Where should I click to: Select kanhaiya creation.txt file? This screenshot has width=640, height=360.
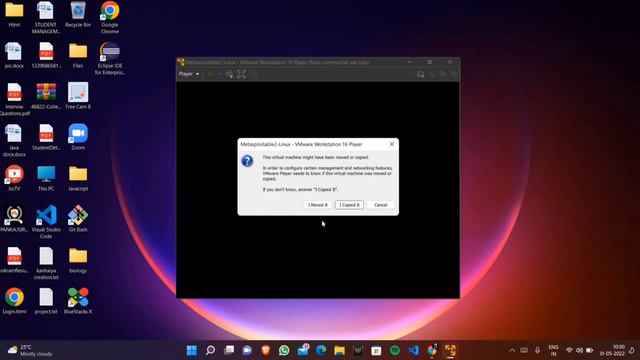pos(46,263)
